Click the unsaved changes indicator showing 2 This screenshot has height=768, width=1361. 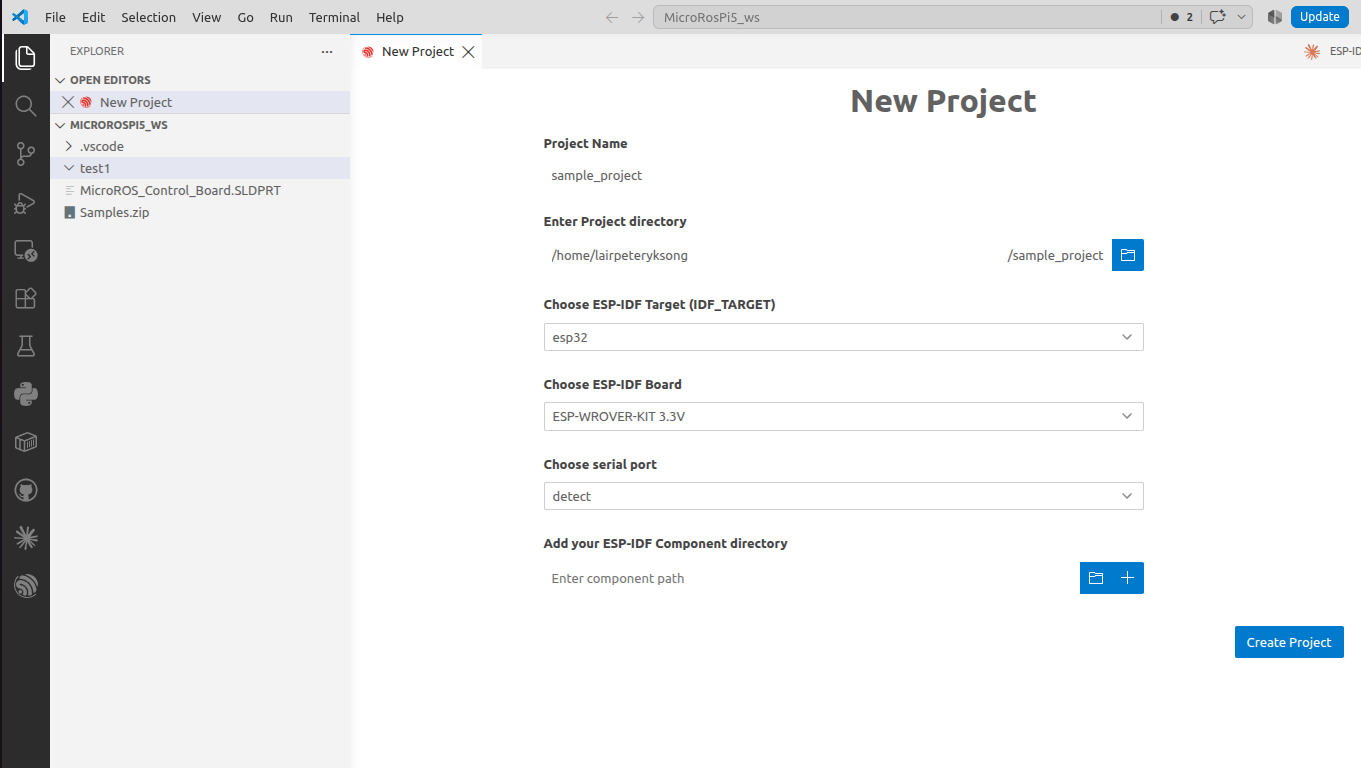point(1181,17)
